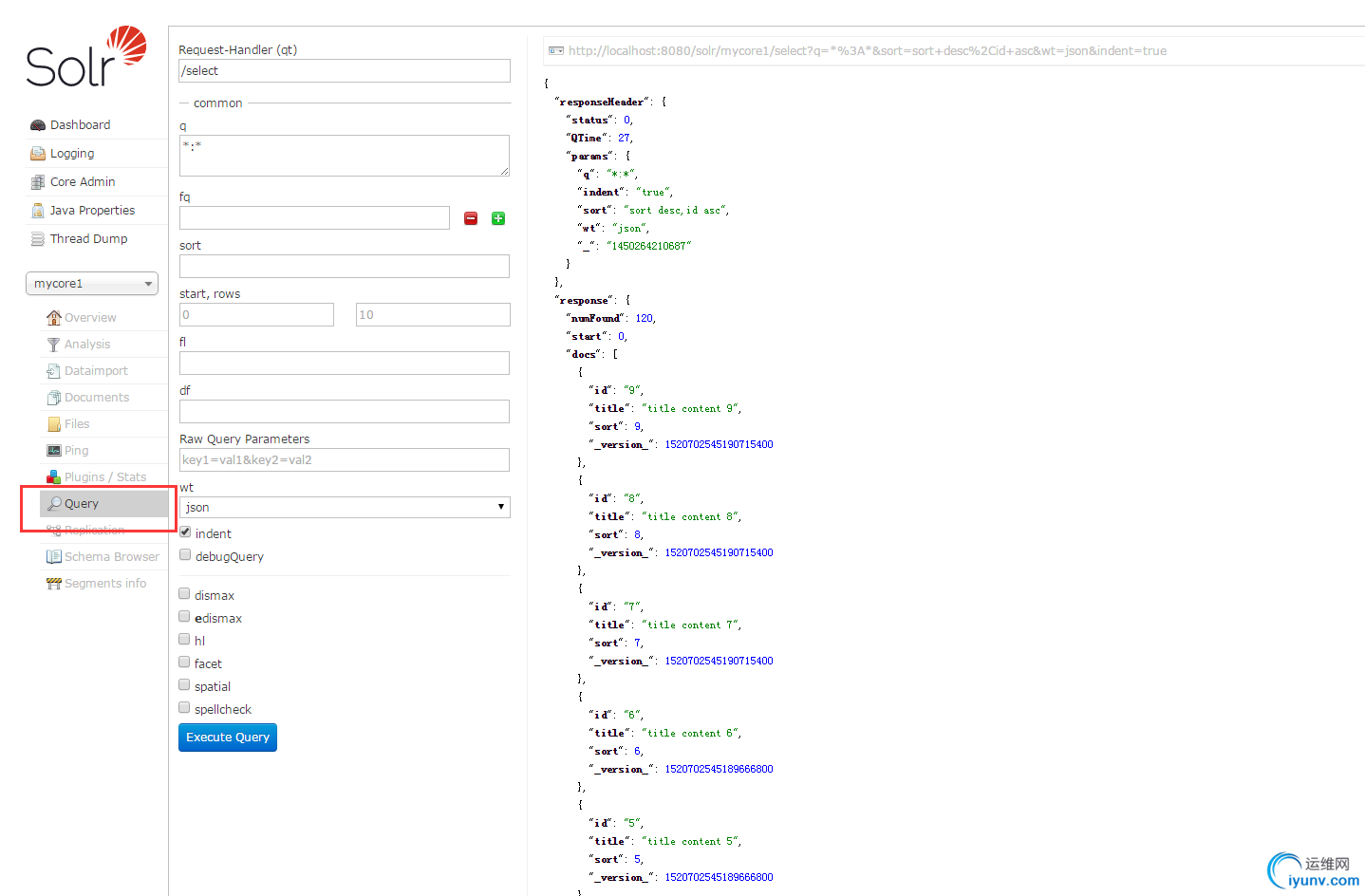The height and width of the screenshot is (896, 1365).
Task: Click the Java Properties icon
Action: [x=38, y=211]
